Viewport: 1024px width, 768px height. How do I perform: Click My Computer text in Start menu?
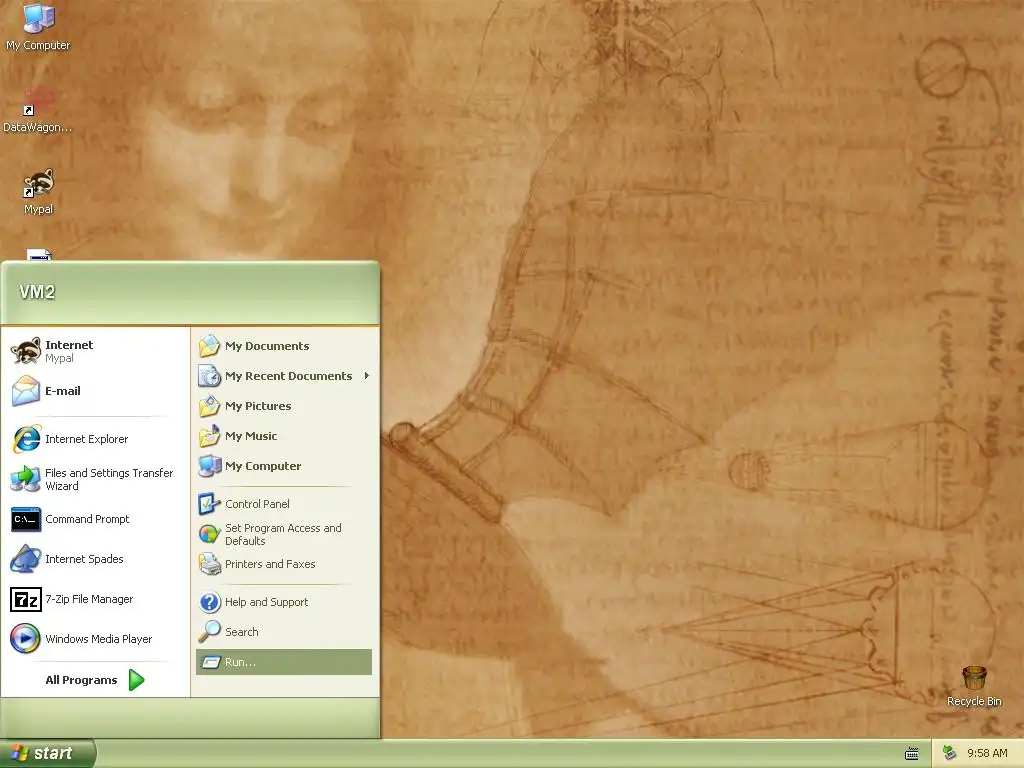point(263,466)
